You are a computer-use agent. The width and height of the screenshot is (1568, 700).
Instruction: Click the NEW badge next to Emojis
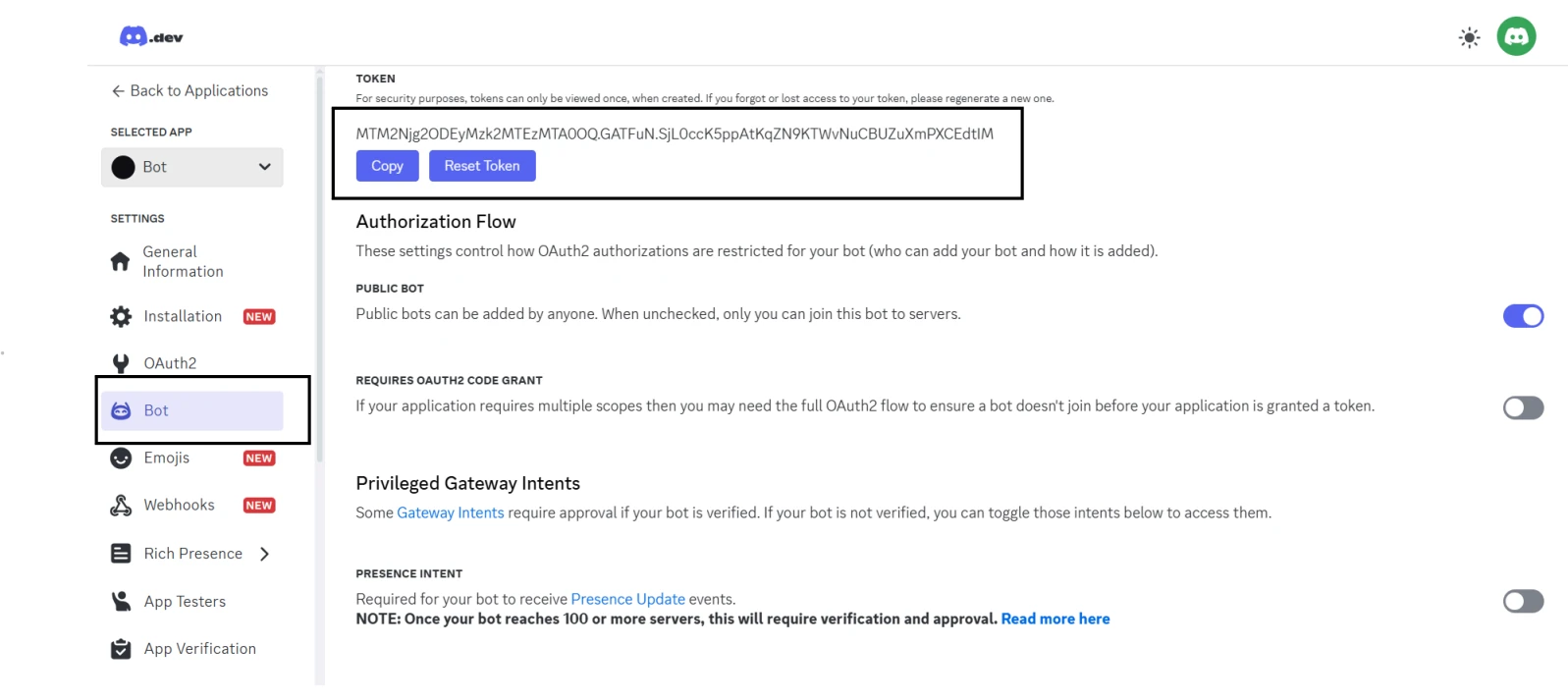tap(259, 458)
